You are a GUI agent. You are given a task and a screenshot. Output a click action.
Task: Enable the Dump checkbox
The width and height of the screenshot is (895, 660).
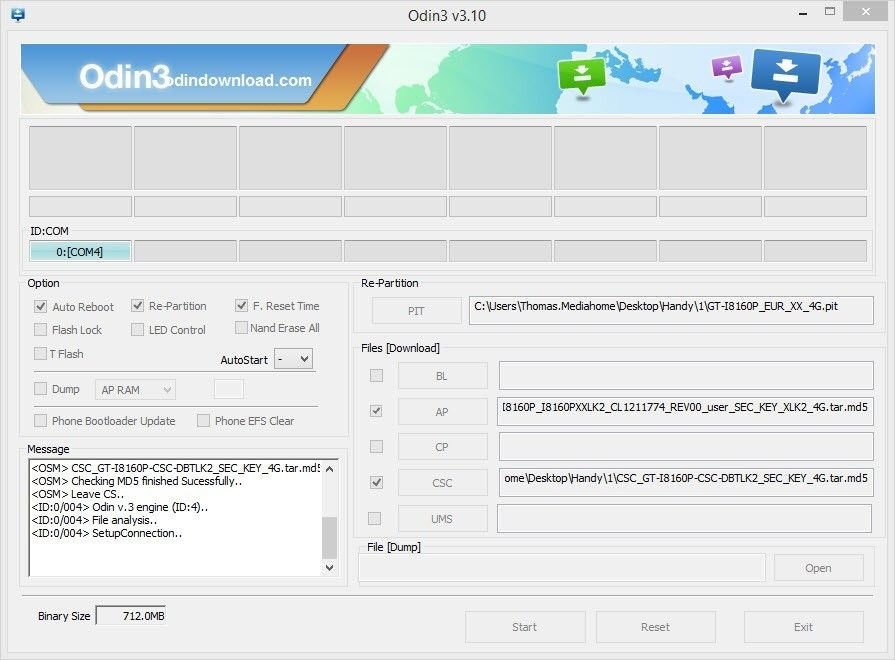click(x=41, y=389)
